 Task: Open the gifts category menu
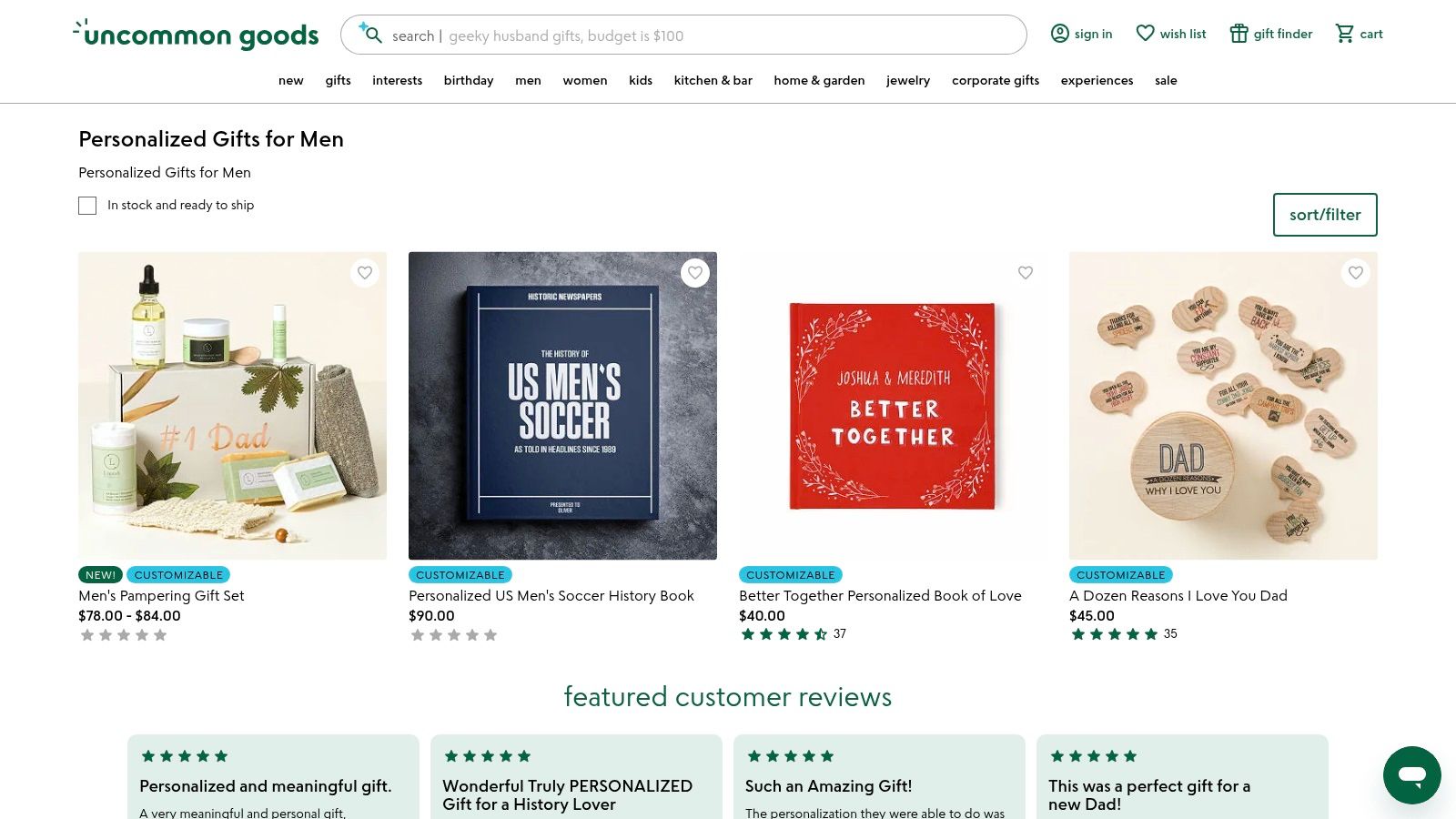(x=338, y=80)
